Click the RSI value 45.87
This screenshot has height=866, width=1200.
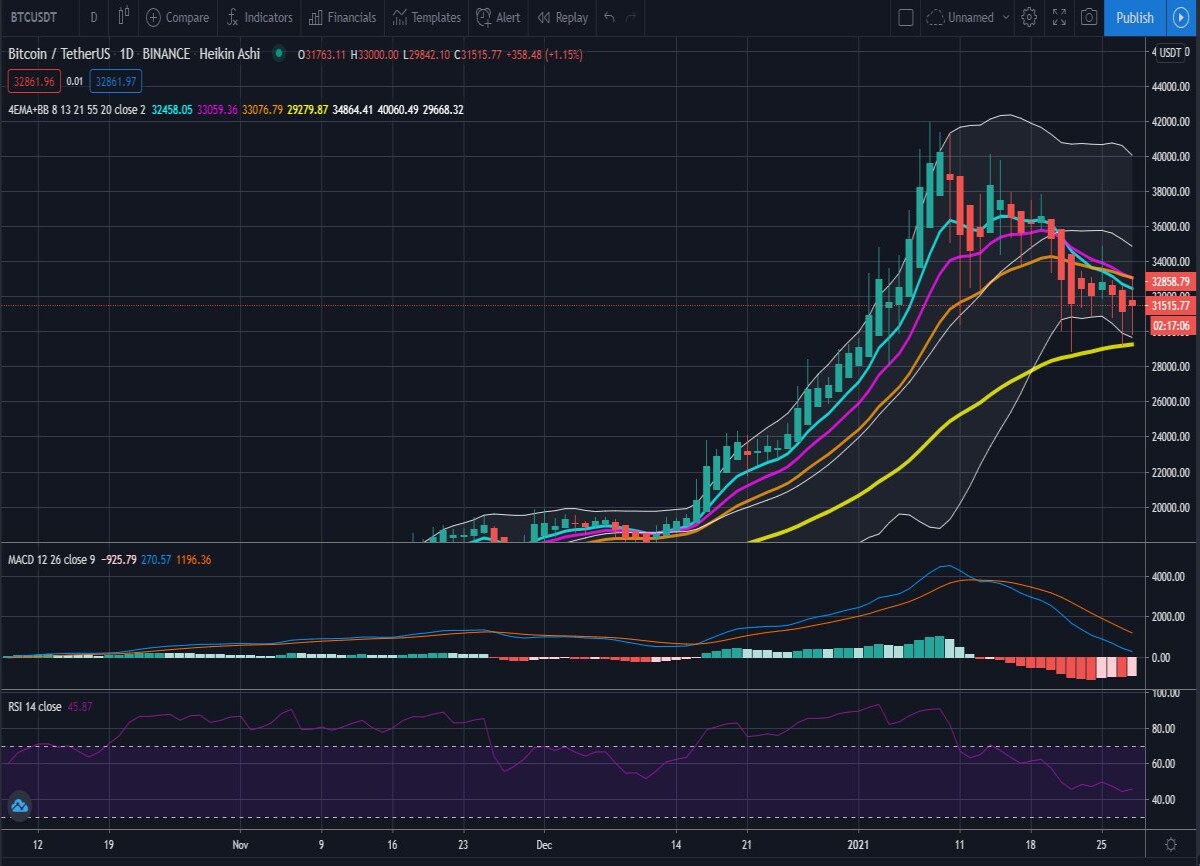pyautogui.click(x=79, y=707)
